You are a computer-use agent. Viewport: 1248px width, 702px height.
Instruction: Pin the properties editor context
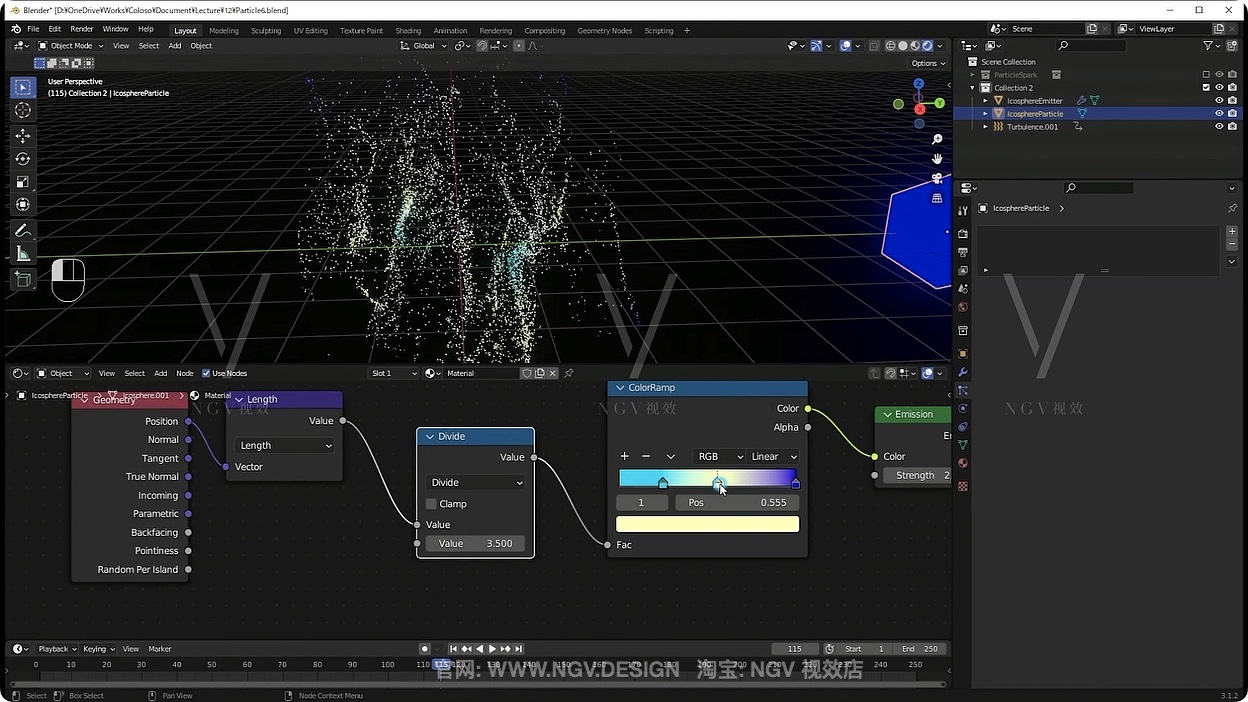[1232, 208]
